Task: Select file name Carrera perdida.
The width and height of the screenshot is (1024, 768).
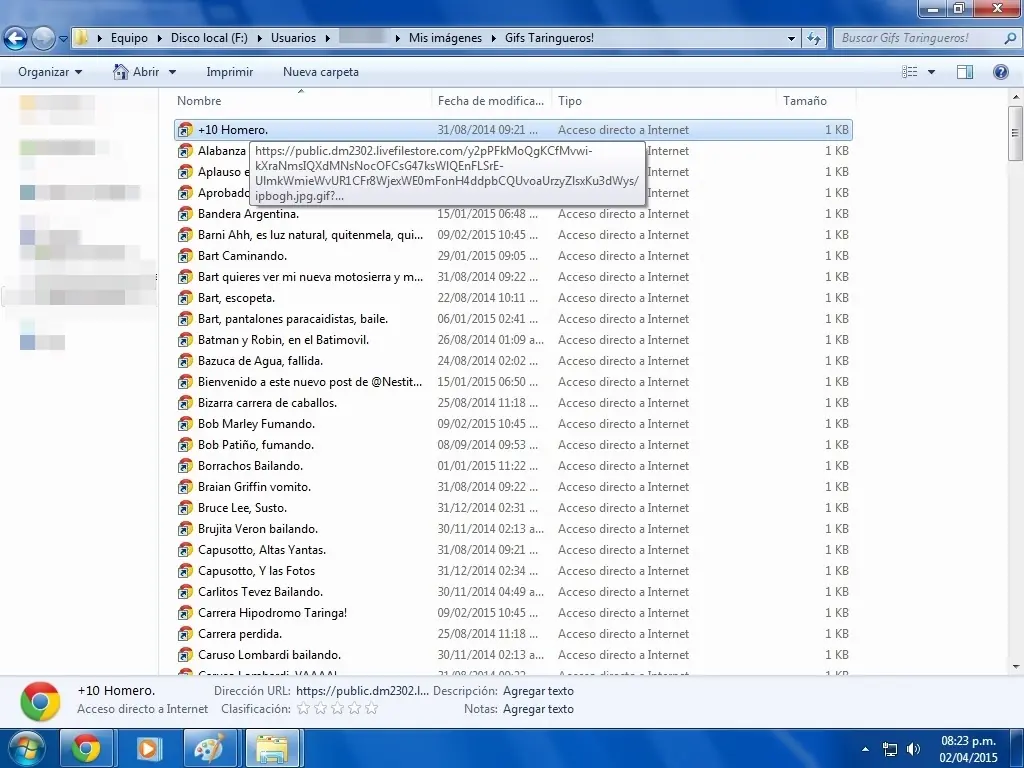Action: (x=240, y=633)
